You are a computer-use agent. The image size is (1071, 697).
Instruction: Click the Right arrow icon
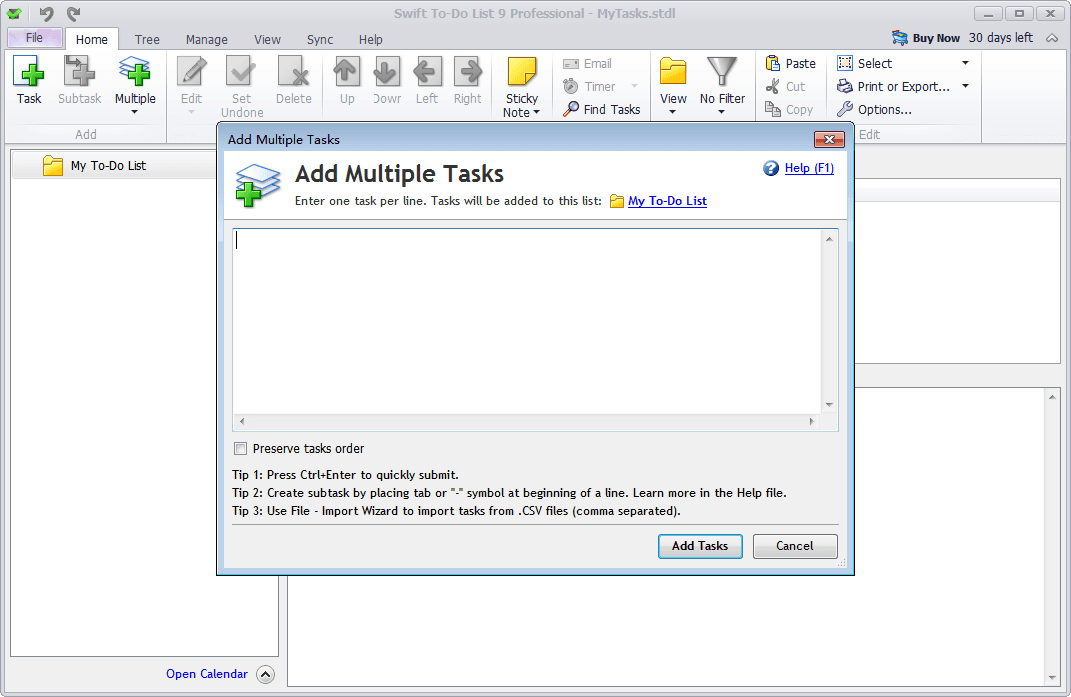point(468,71)
